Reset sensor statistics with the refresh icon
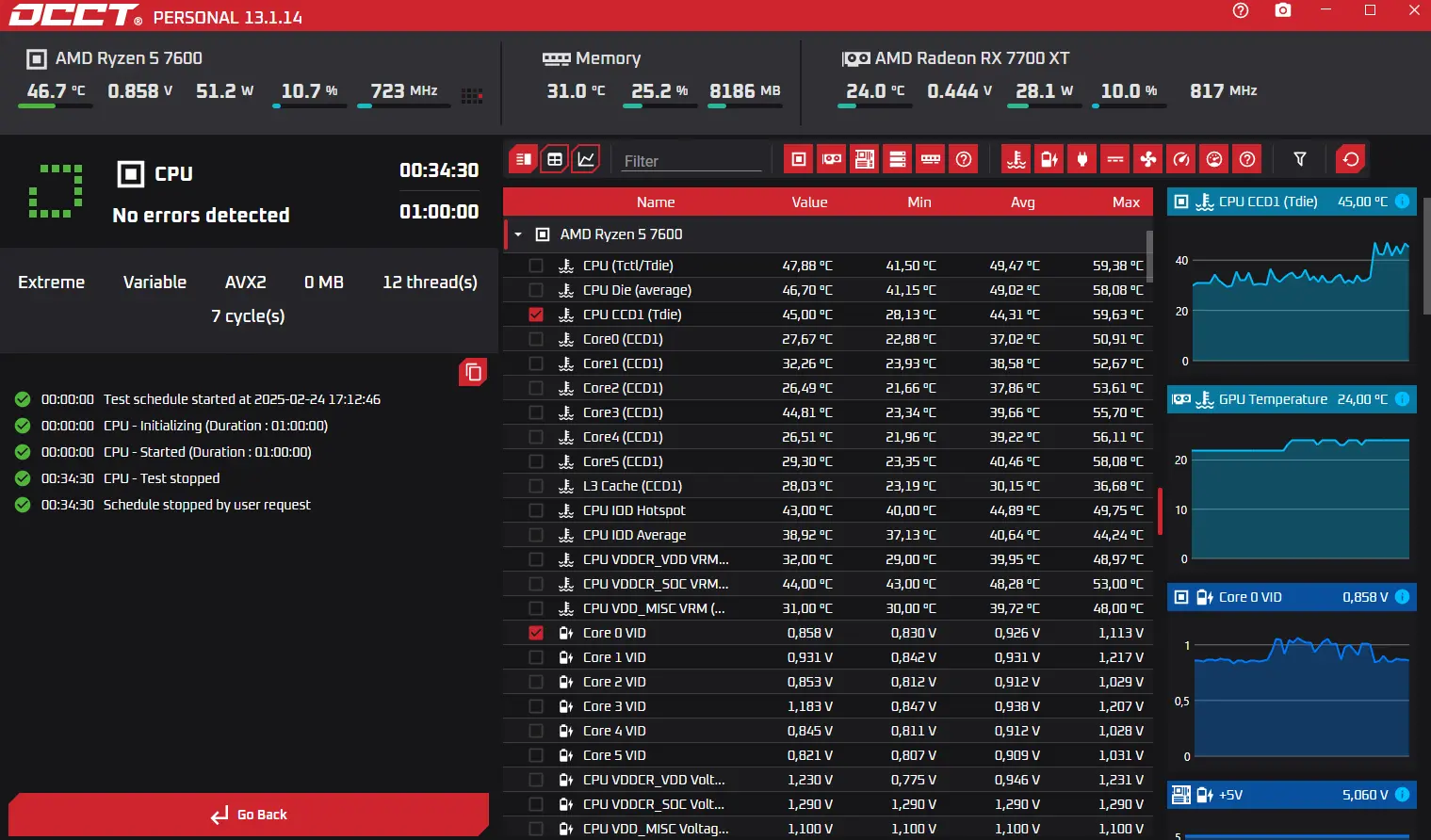The height and width of the screenshot is (840, 1431). pos(1351,159)
